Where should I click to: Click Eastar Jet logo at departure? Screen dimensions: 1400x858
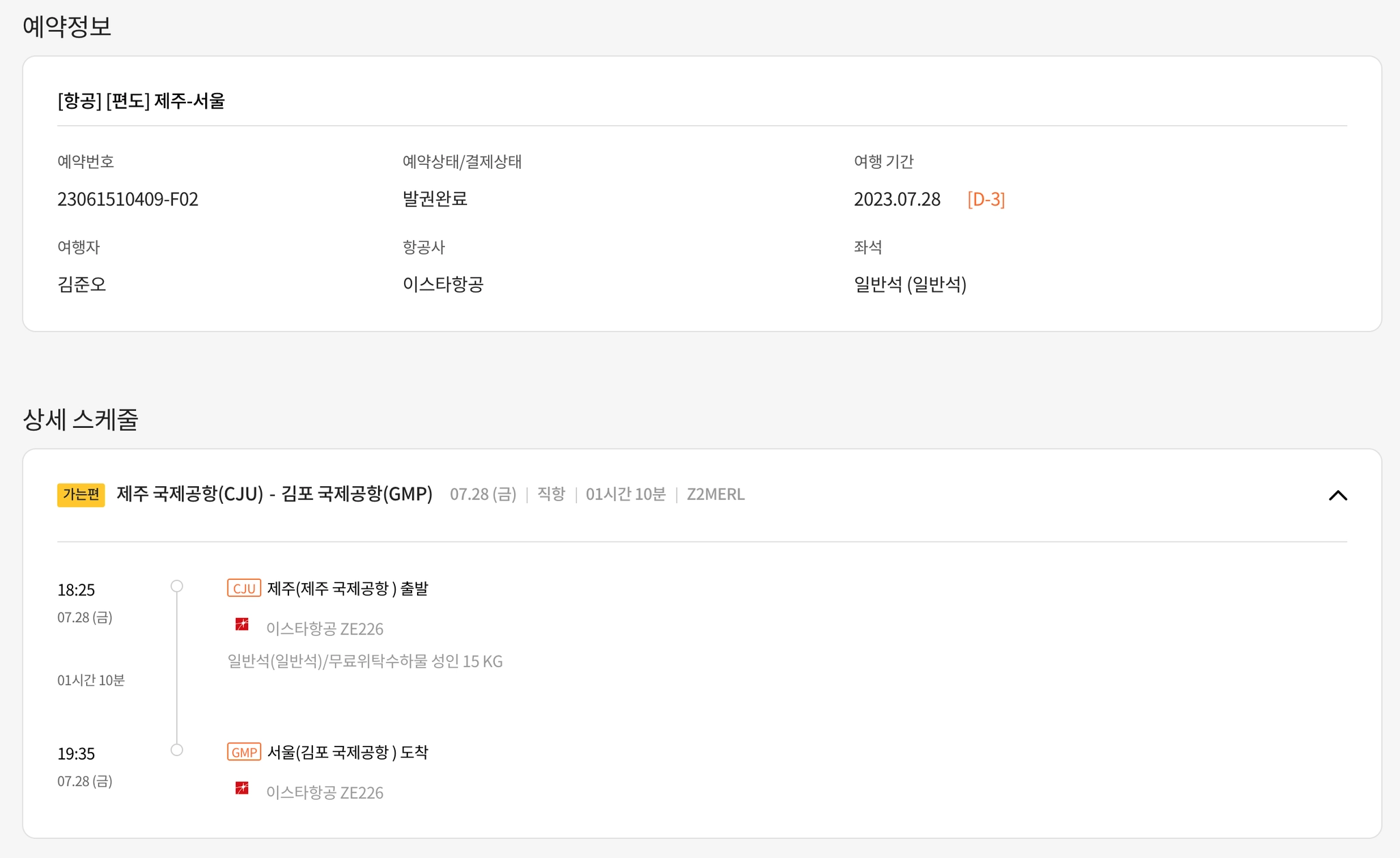pyautogui.click(x=242, y=624)
